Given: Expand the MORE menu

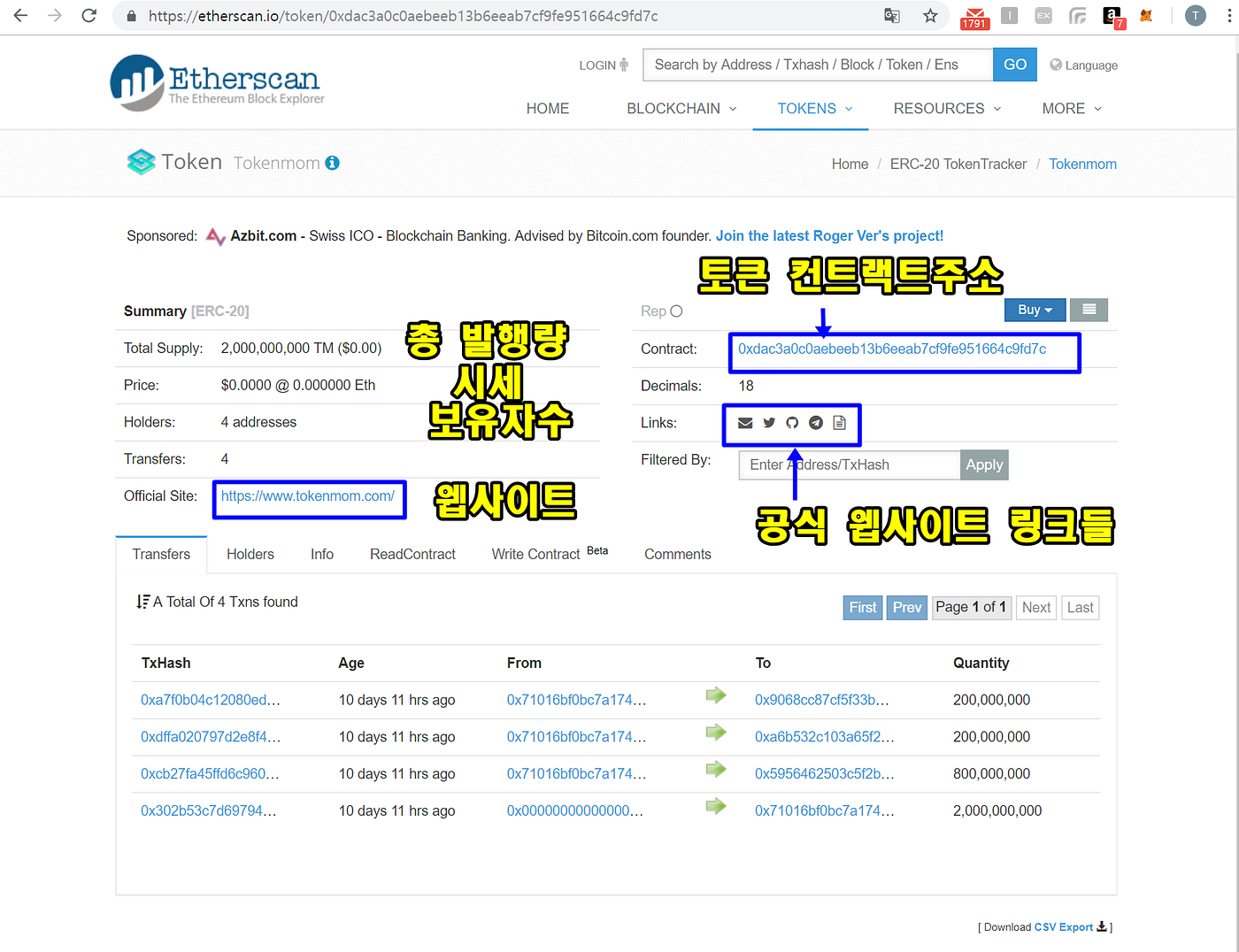Looking at the screenshot, I should (1072, 108).
